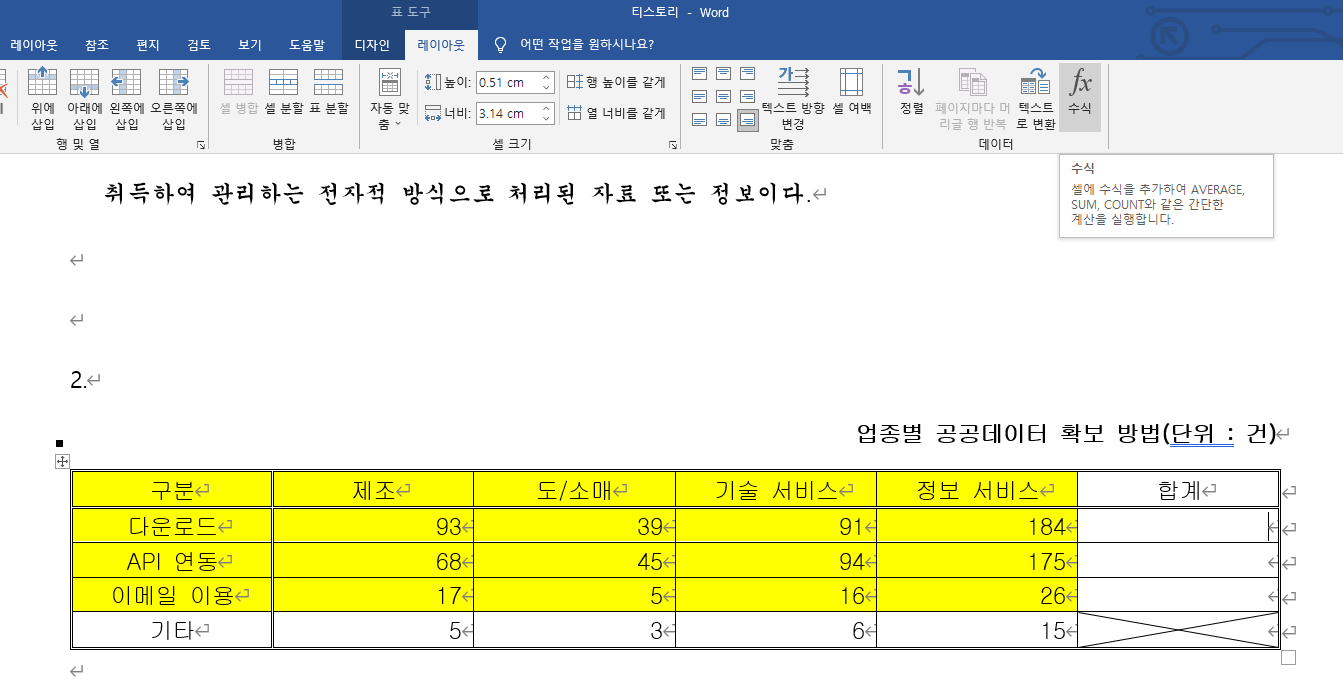
Task: Click the 도/소매 header cell
Action: point(574,490)
